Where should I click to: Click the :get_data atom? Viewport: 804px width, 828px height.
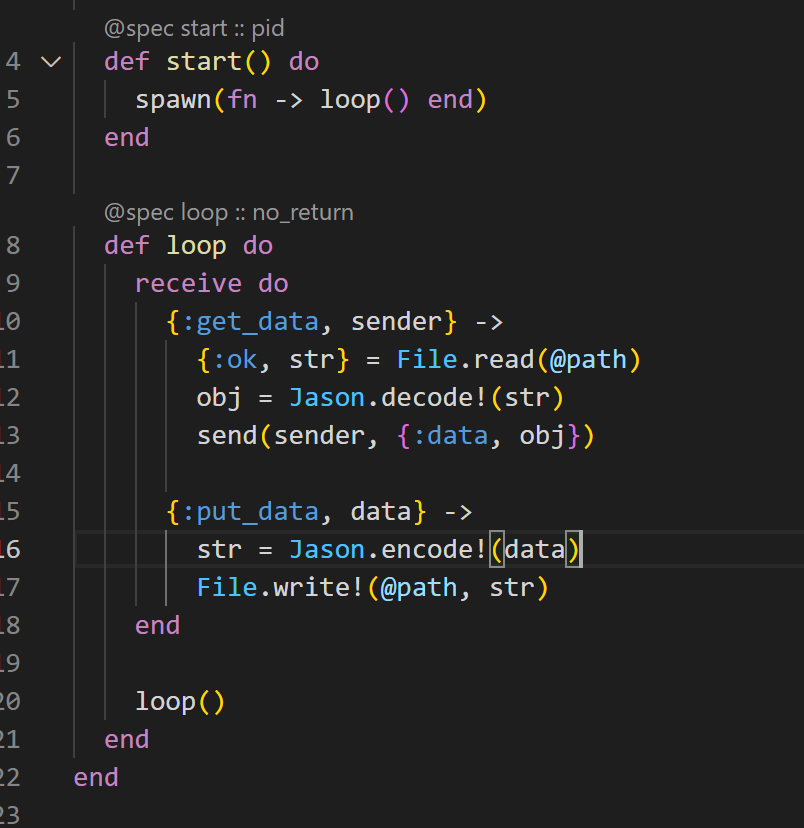[x=250, y=322]
